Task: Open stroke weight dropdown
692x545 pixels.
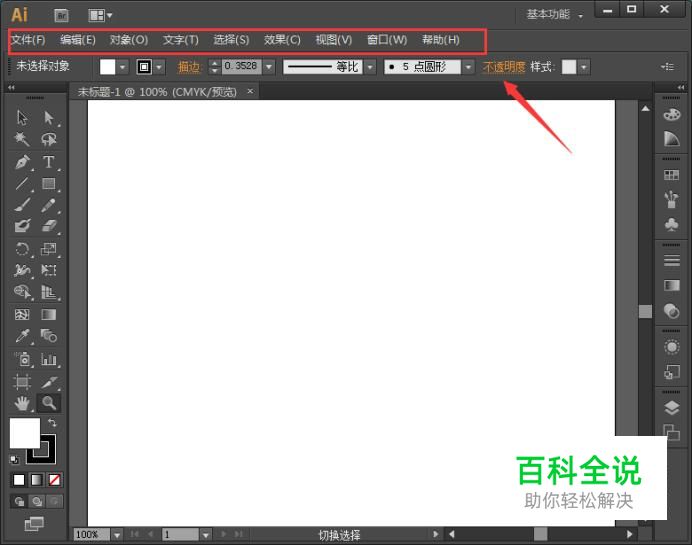Action: click(x=269, y=67)
